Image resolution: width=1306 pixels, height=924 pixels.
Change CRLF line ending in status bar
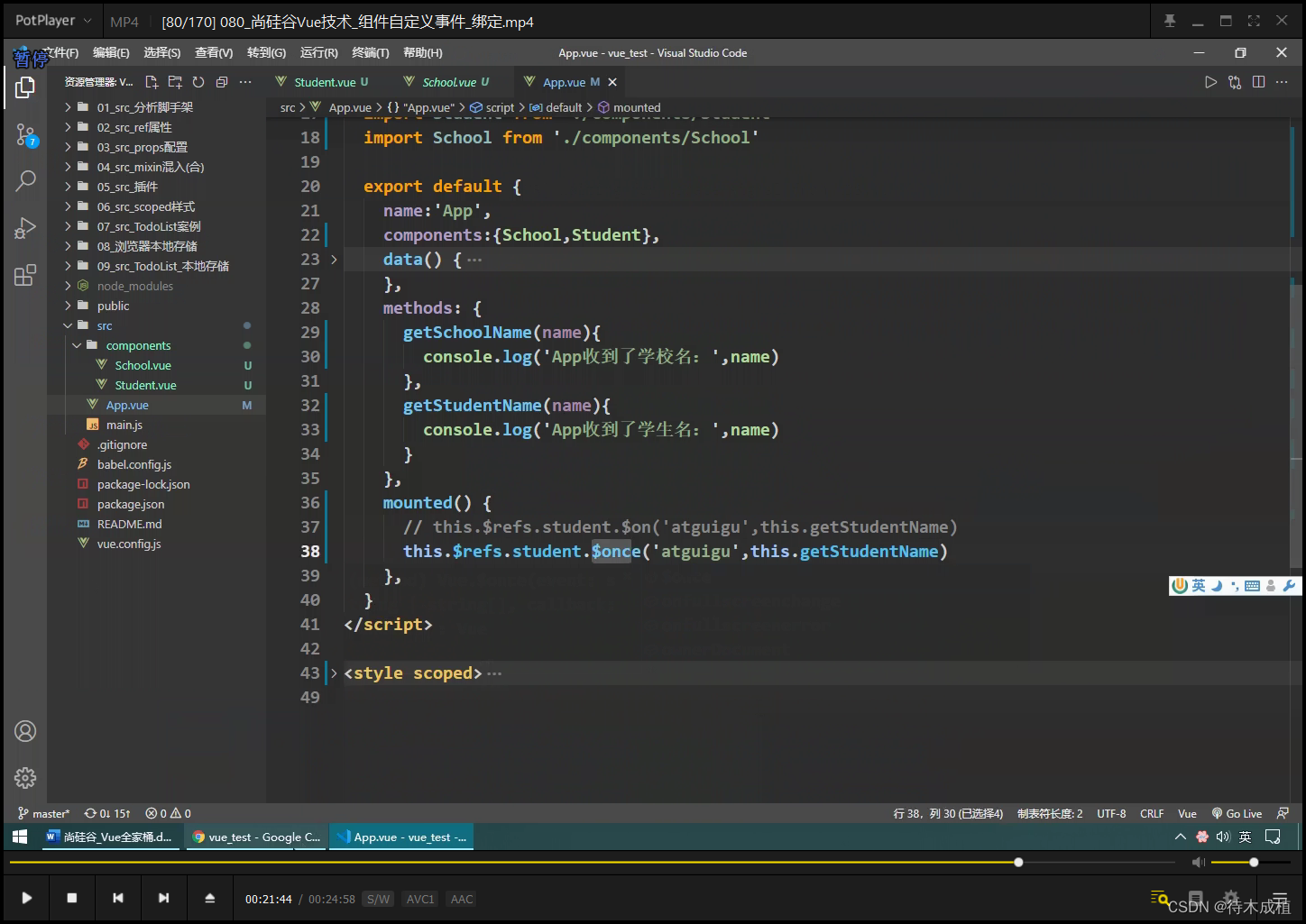tap(1152, 813)
